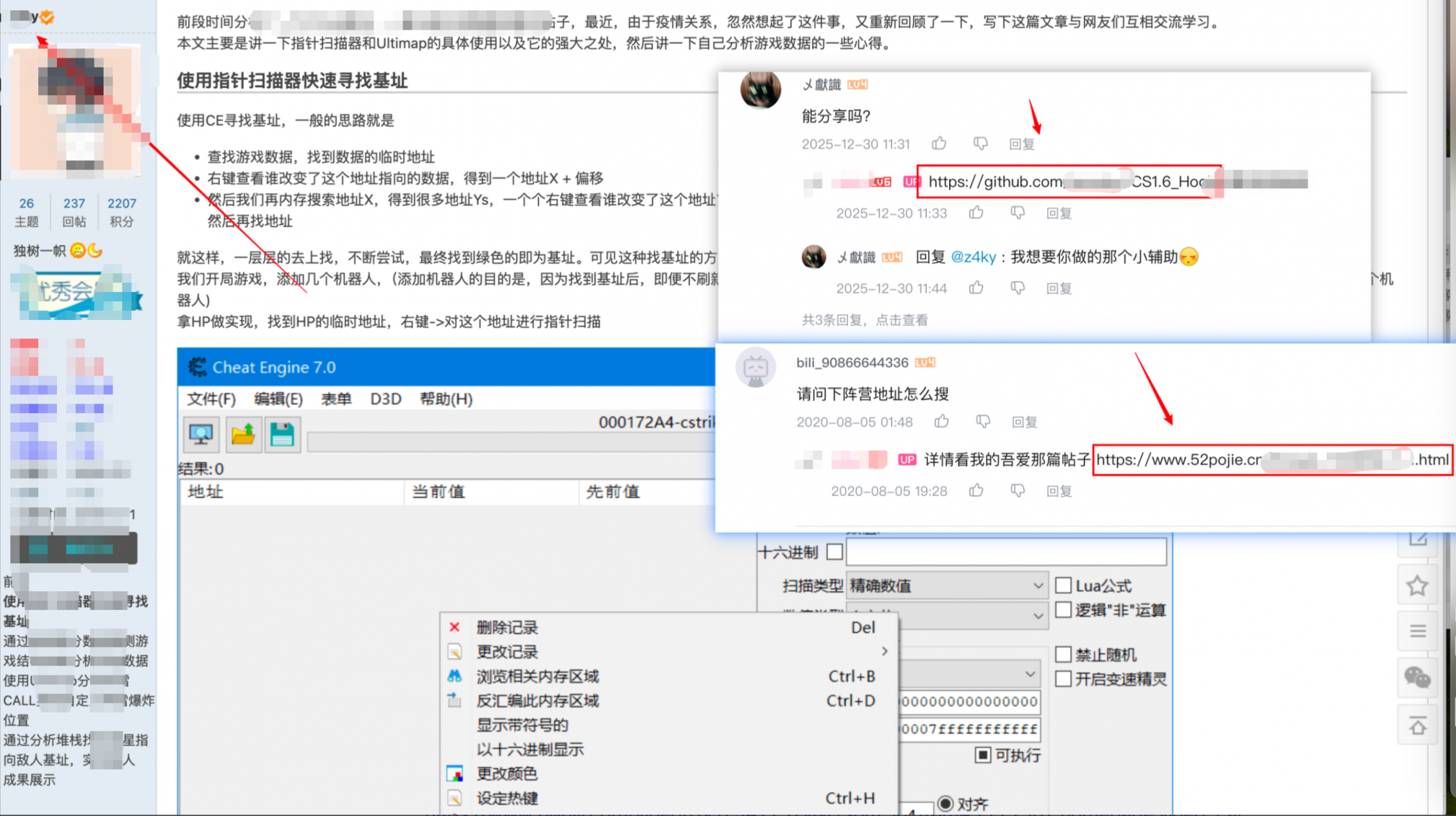Open the 表单 menu
The height and width of the screenshot is (816, 1456).
[336, 399]
